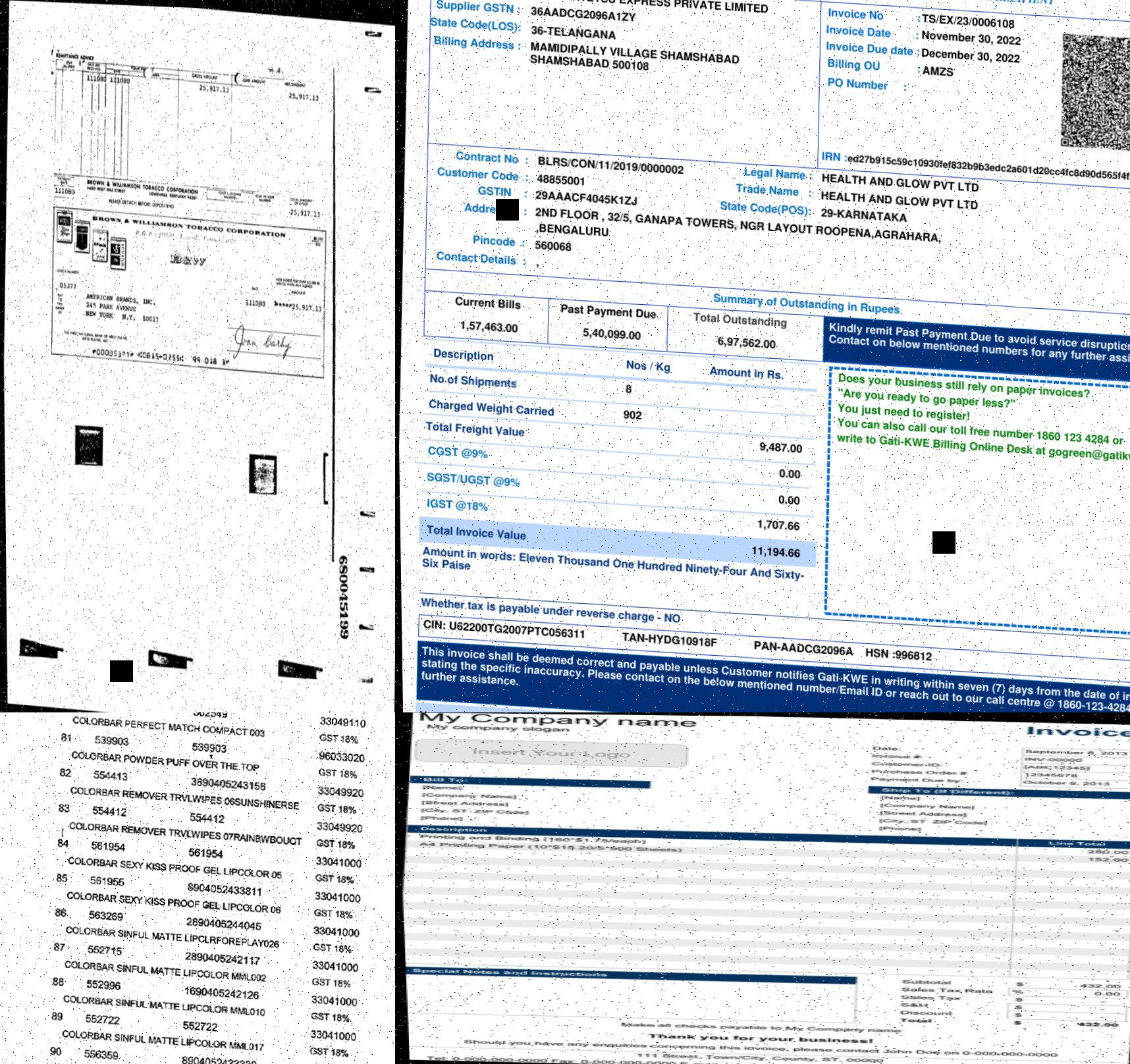This screenshot has height=1064, width=1130.
Task: Select HSN code "96033020"
Action: [342, 757]
